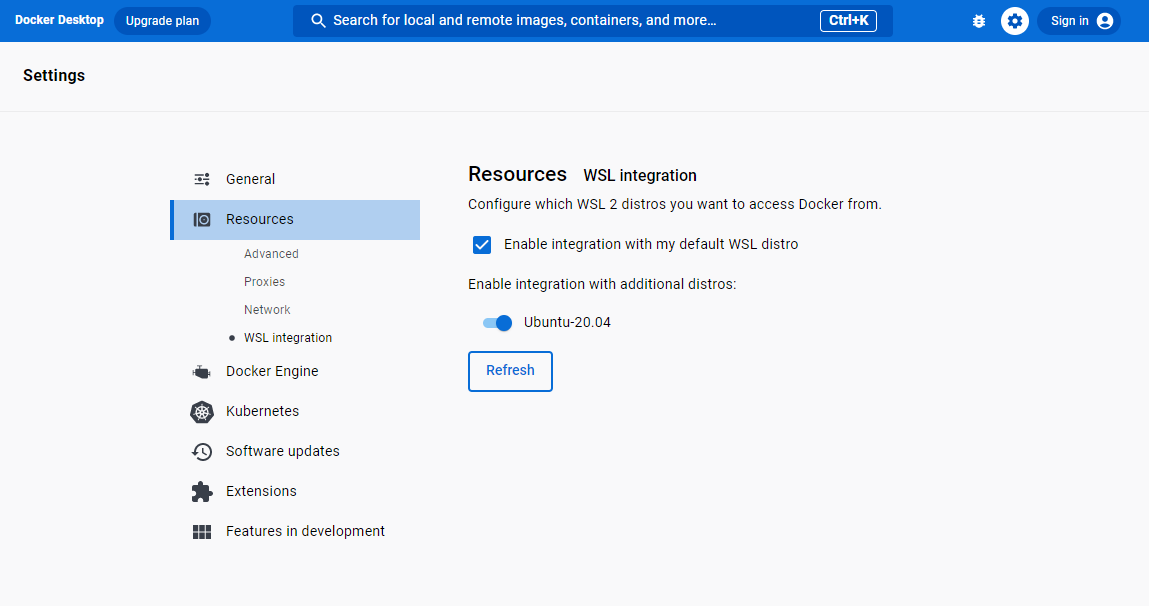Open Network subsection
This screenshot has height=606, width=1149.
pos(267,309)
